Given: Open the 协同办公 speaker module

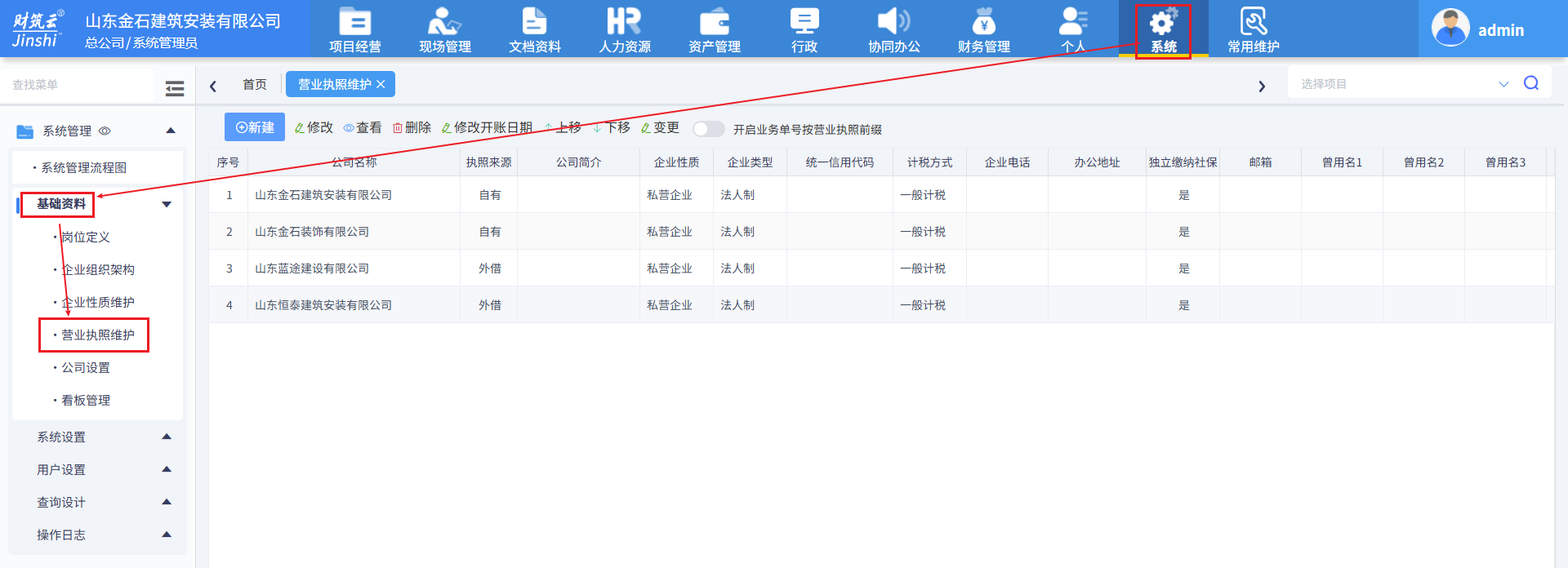Looking at the screenshot, I should pyautogui.click(x=893, y=30).
